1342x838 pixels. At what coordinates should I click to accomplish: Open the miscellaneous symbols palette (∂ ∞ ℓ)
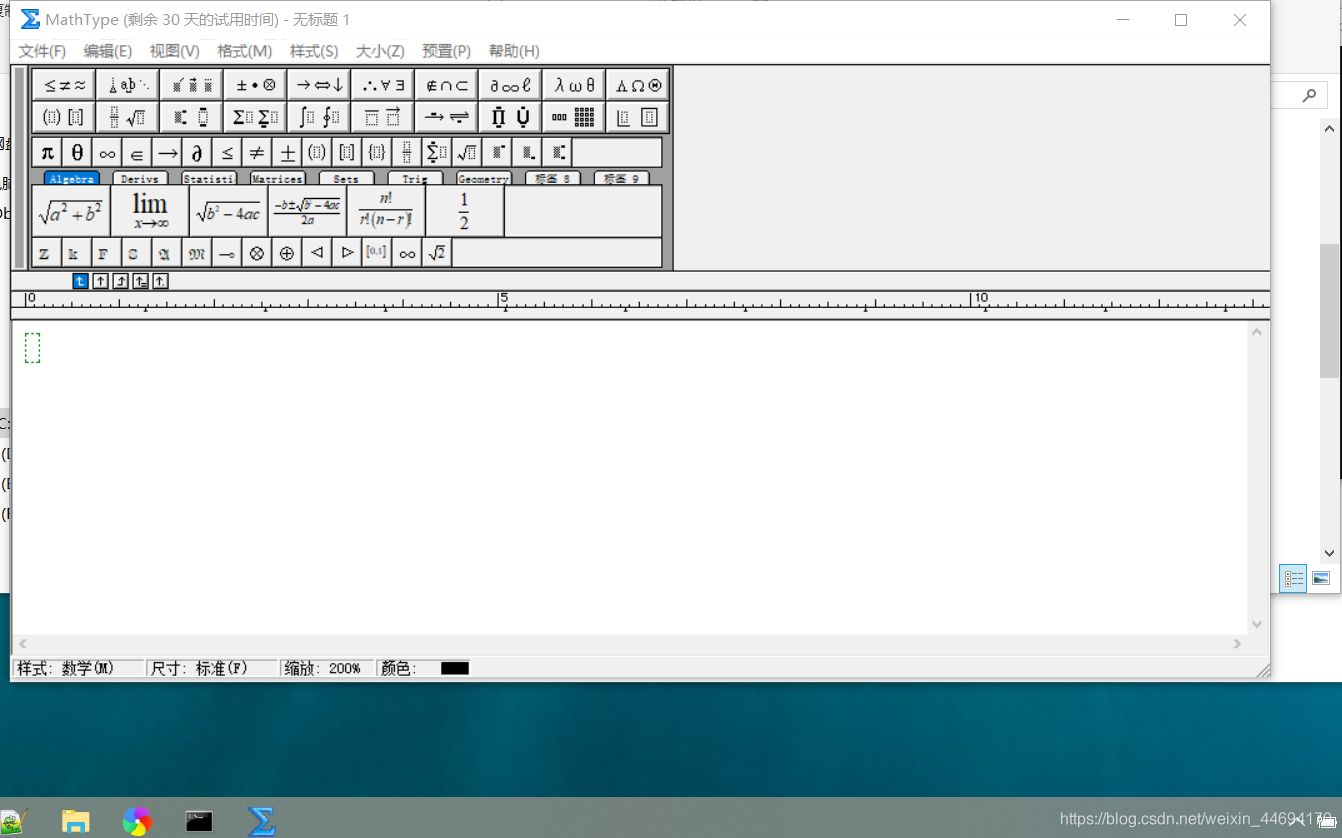pos(510,85)
